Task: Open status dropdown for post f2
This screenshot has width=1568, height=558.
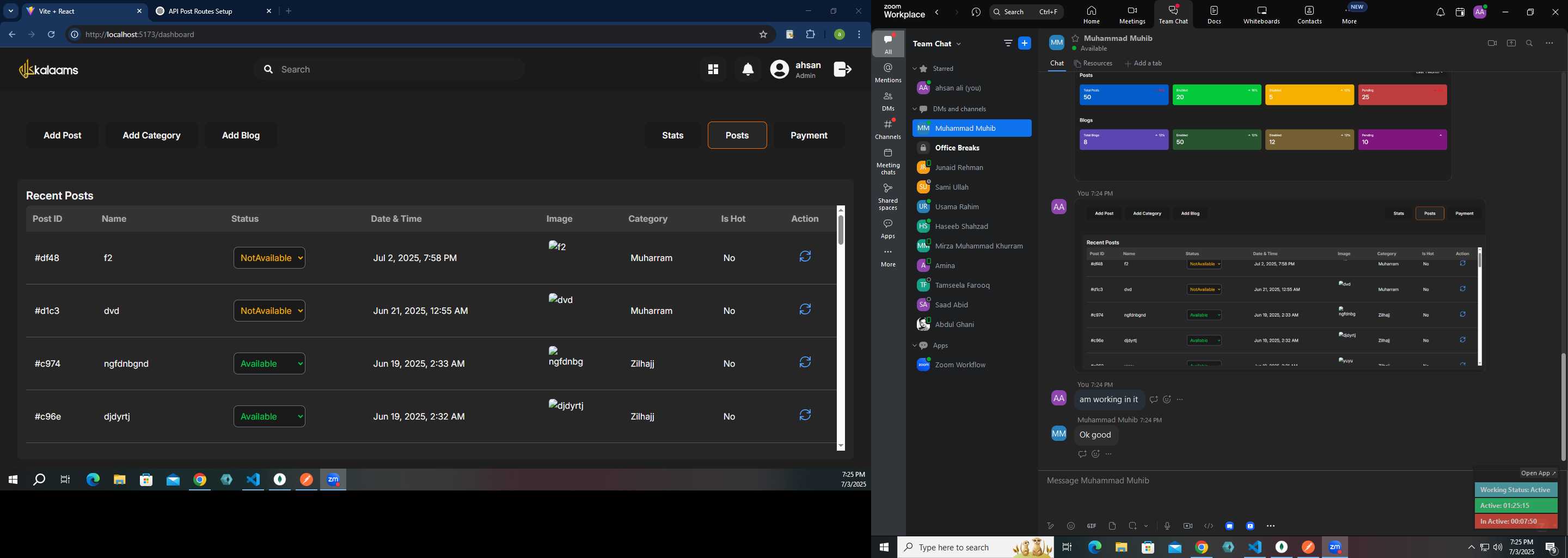Action: tap(269, 258)
